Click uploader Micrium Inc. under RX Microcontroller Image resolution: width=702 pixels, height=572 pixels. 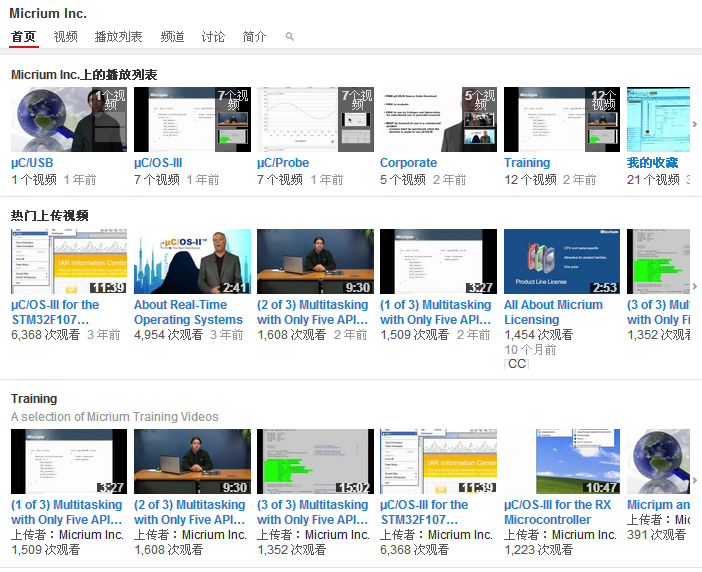click(x=584, y=535)
